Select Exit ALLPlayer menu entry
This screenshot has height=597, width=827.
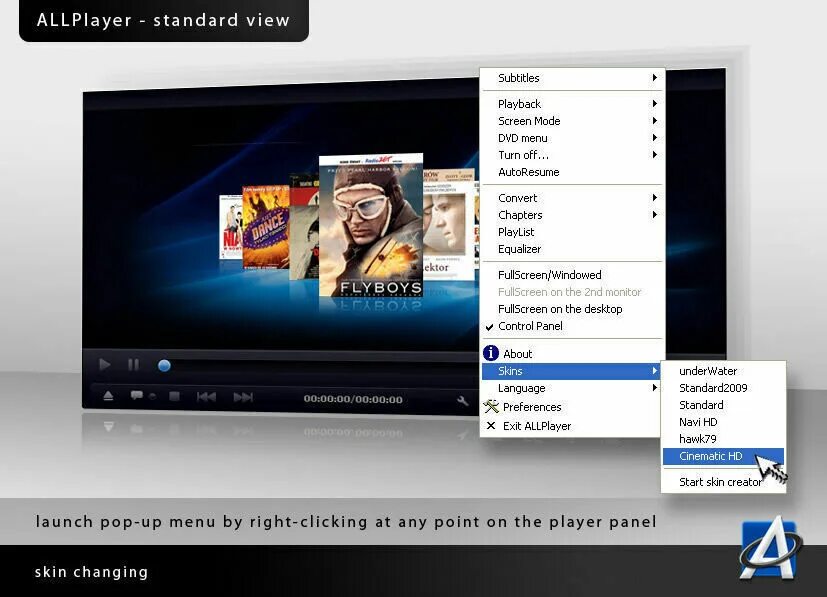tap(573, 426)
